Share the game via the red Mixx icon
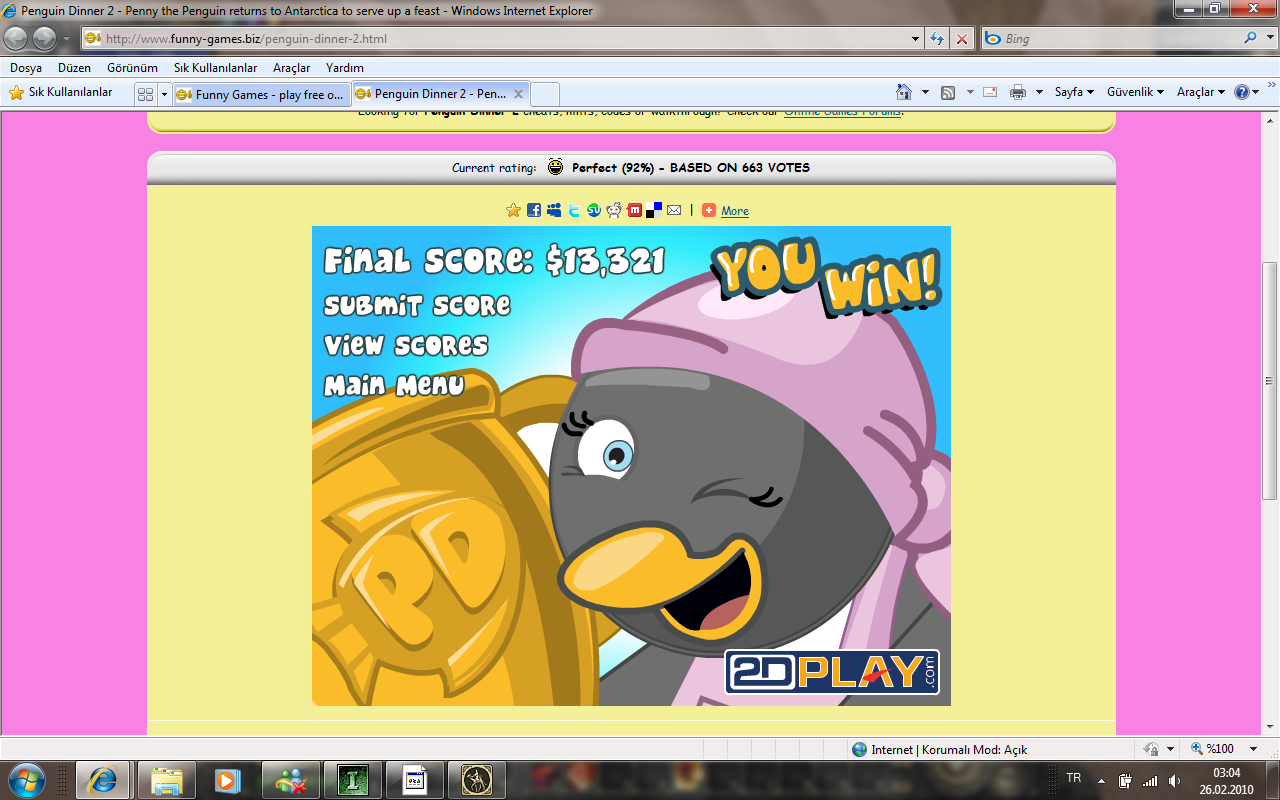This screenshot has width=1280, height=800. pos(634,210)
